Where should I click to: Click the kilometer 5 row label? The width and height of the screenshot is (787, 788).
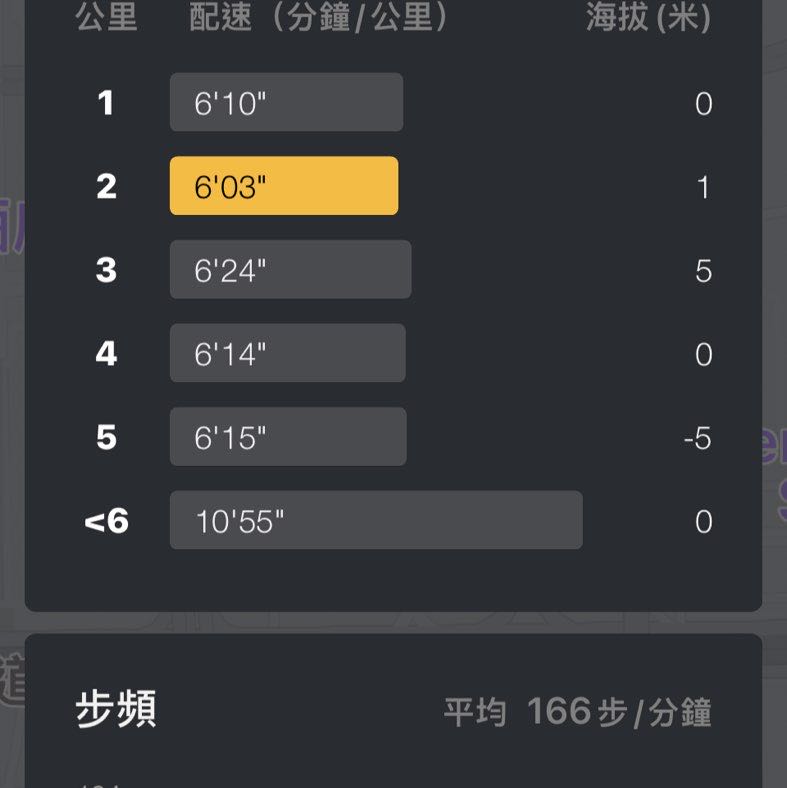pos(106,438)
